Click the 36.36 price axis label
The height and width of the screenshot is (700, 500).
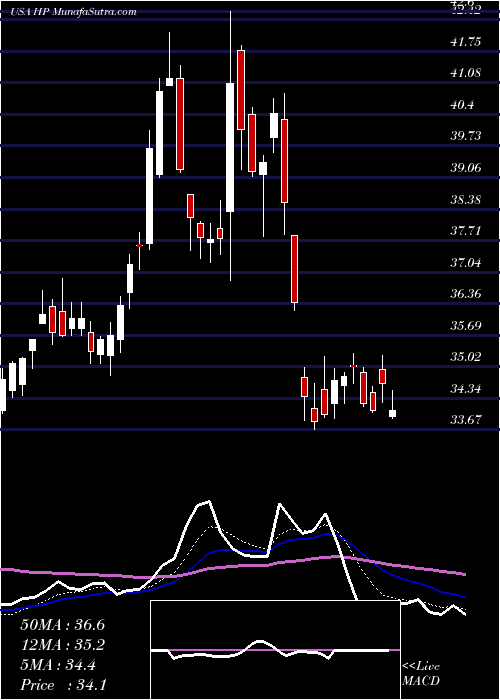pos(466,293)
